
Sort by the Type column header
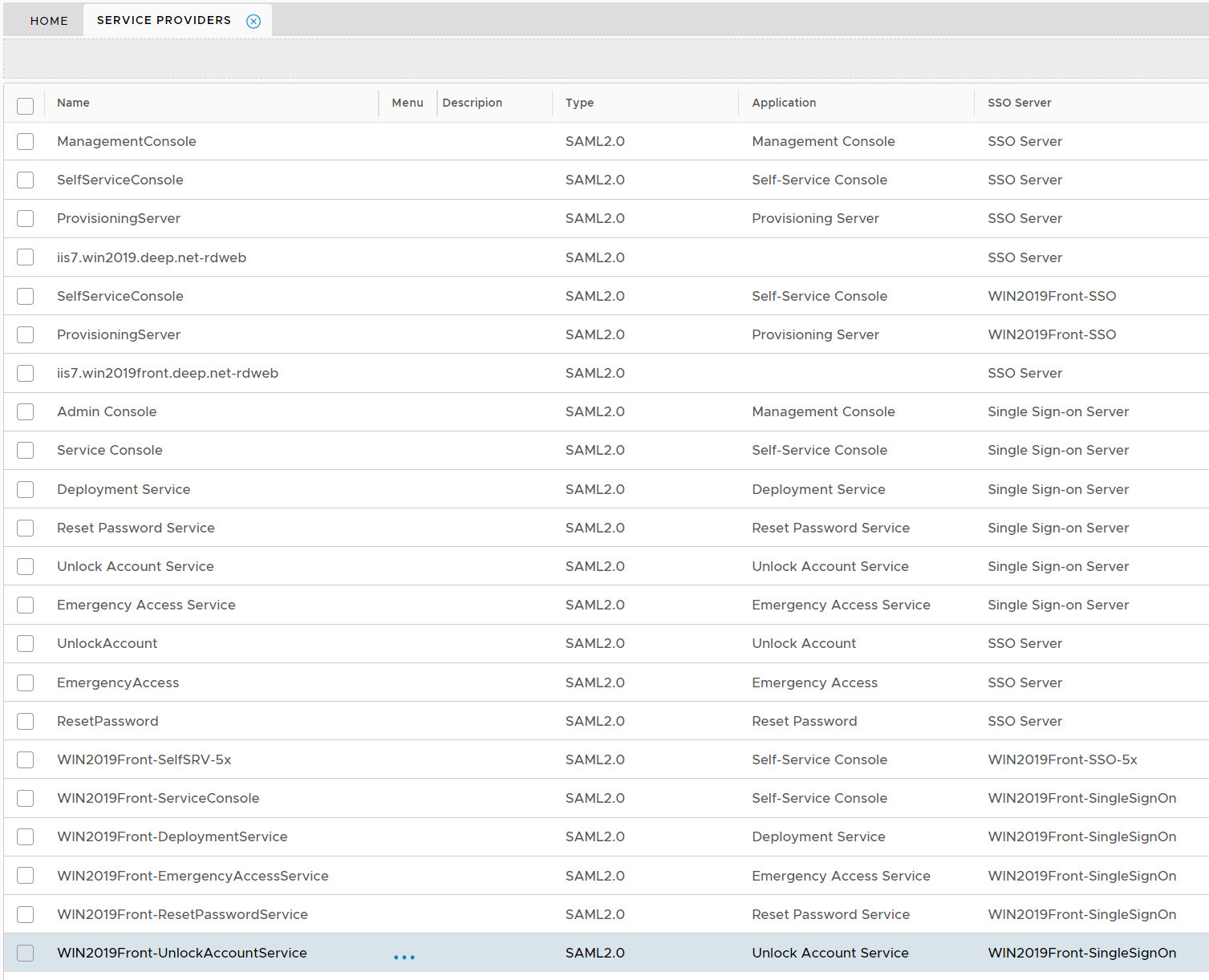coord(579,103)
